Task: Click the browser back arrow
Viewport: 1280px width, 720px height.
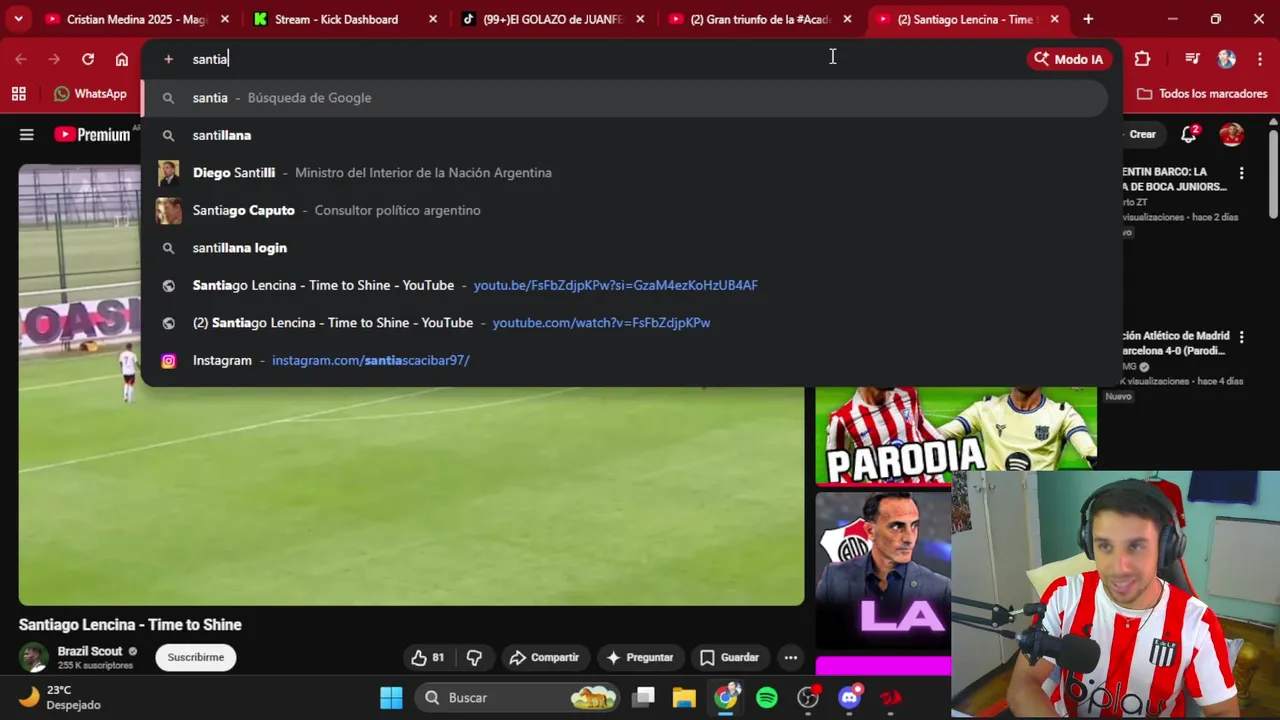Action: point(21,59)
